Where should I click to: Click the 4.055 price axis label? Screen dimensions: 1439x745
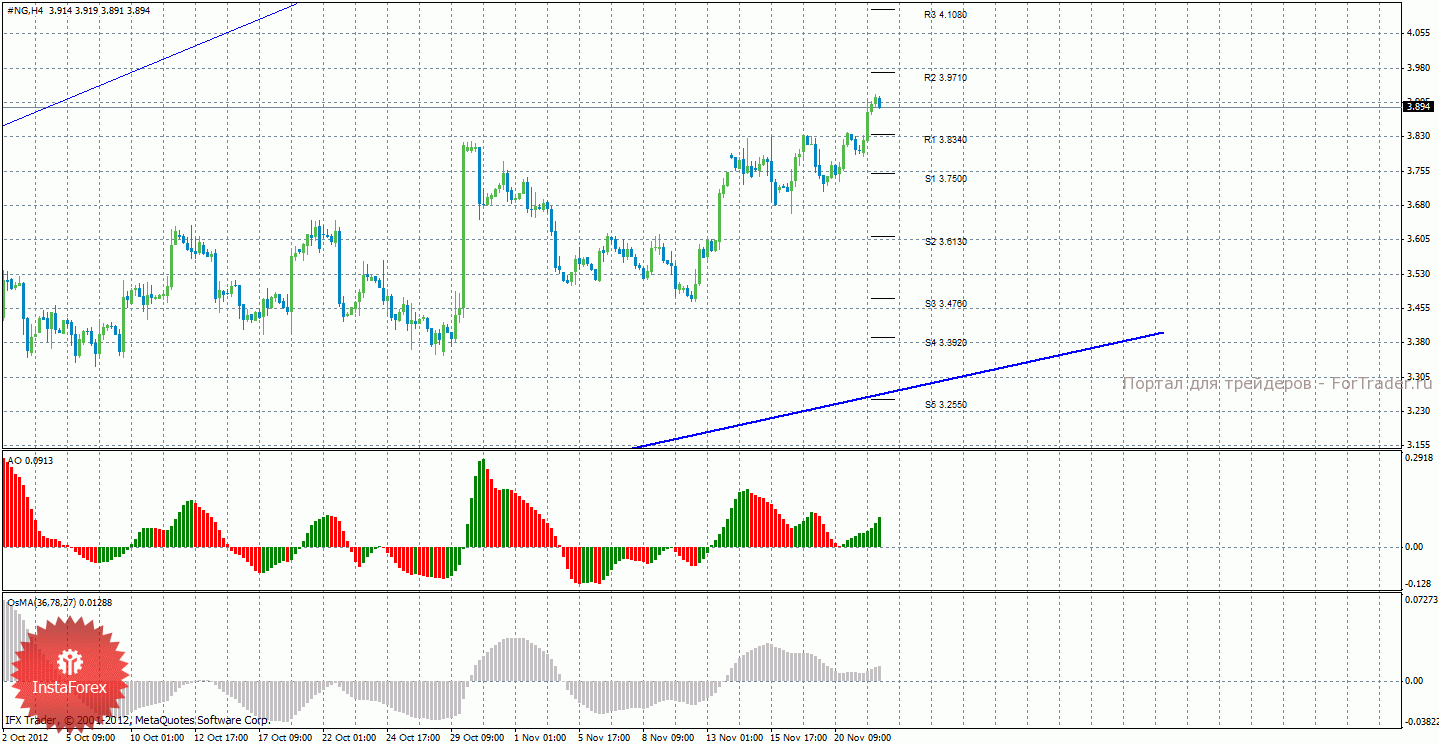click(x=1419, y=33)
